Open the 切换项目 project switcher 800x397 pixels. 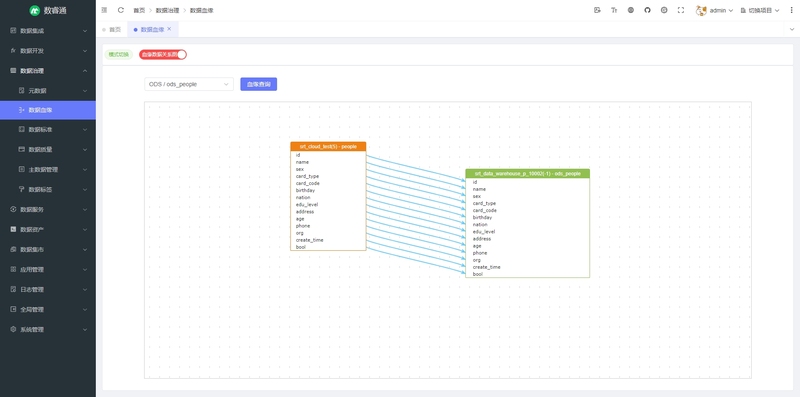click(760, 10)
